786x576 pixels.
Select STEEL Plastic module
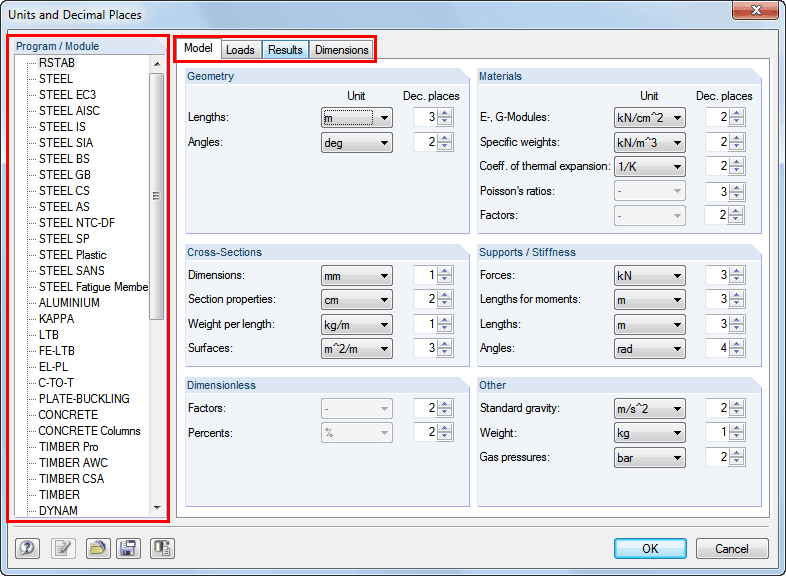click(x=73, y=255)
